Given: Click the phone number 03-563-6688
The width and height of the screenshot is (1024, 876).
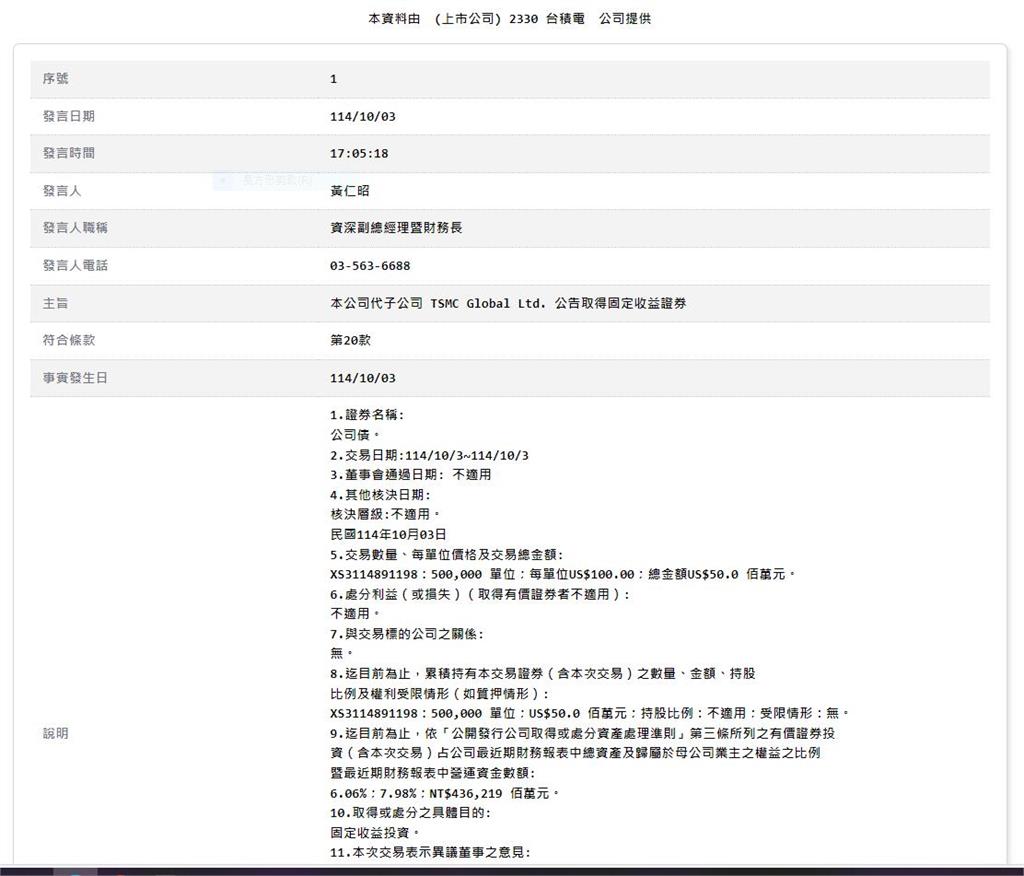Looking at the screenshot, I should pos(369,266).
